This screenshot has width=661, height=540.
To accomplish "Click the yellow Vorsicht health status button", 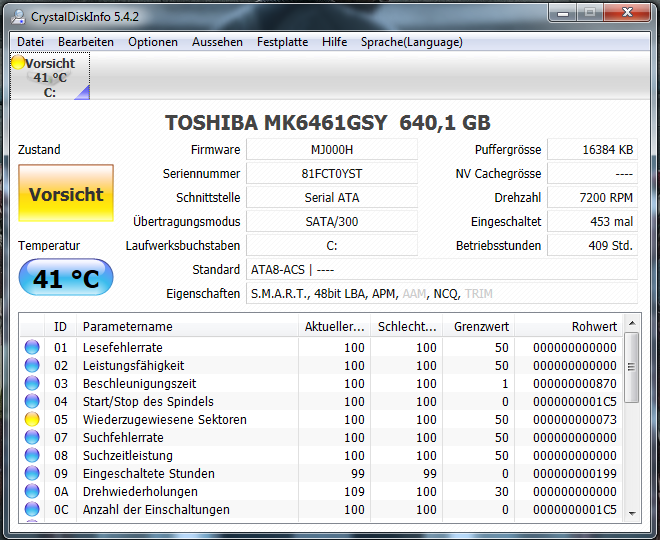I will coord(66,193).
